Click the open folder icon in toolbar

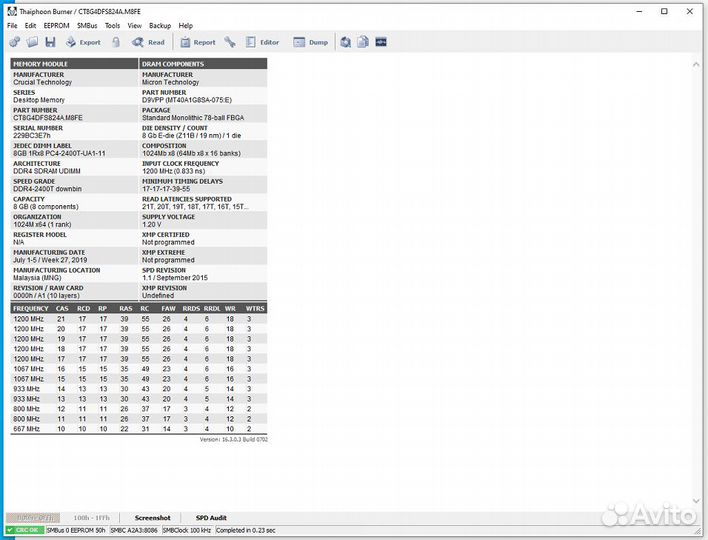point(32,42)
